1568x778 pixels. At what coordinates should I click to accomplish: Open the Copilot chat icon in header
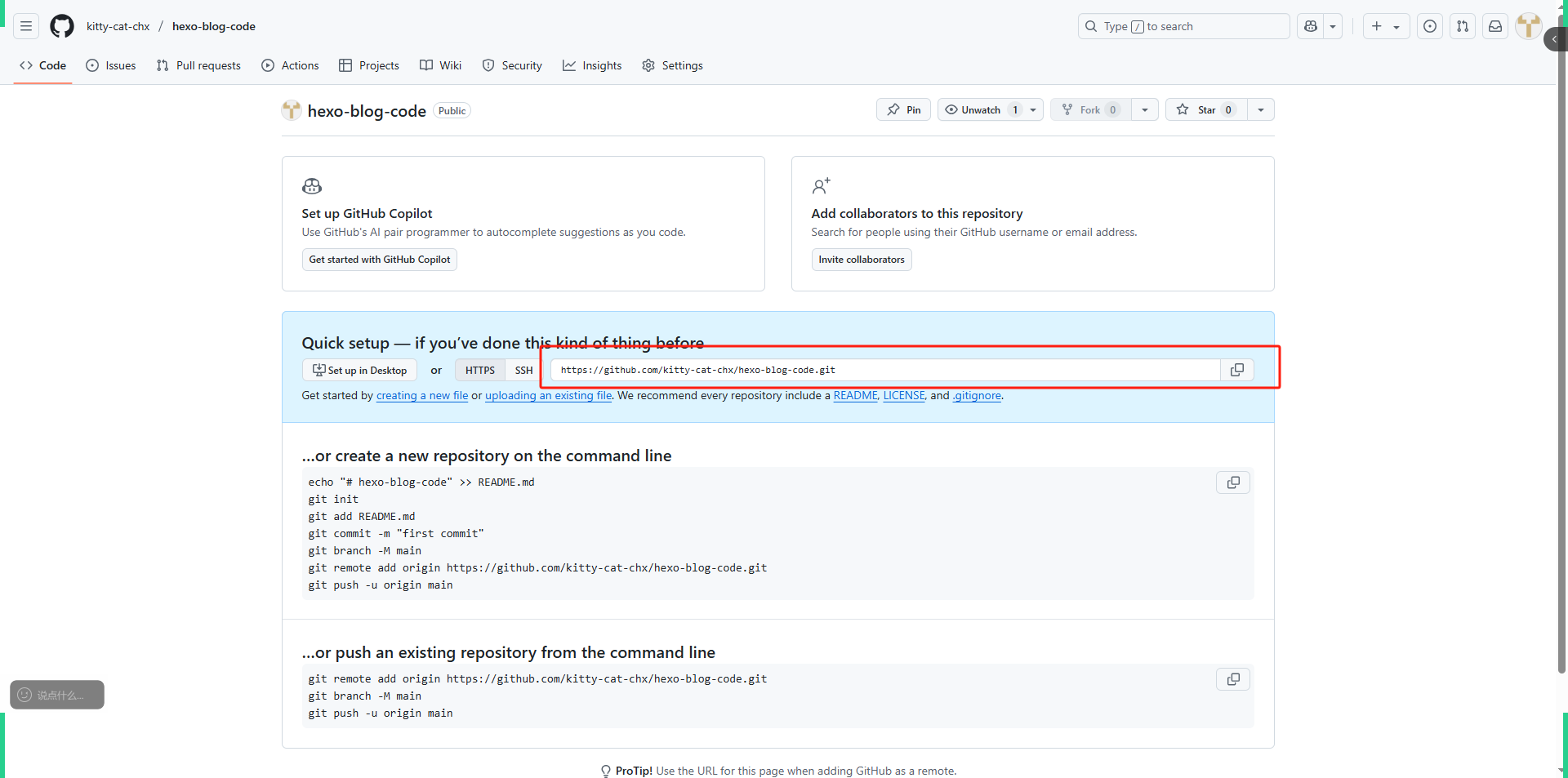(1311, 26)
